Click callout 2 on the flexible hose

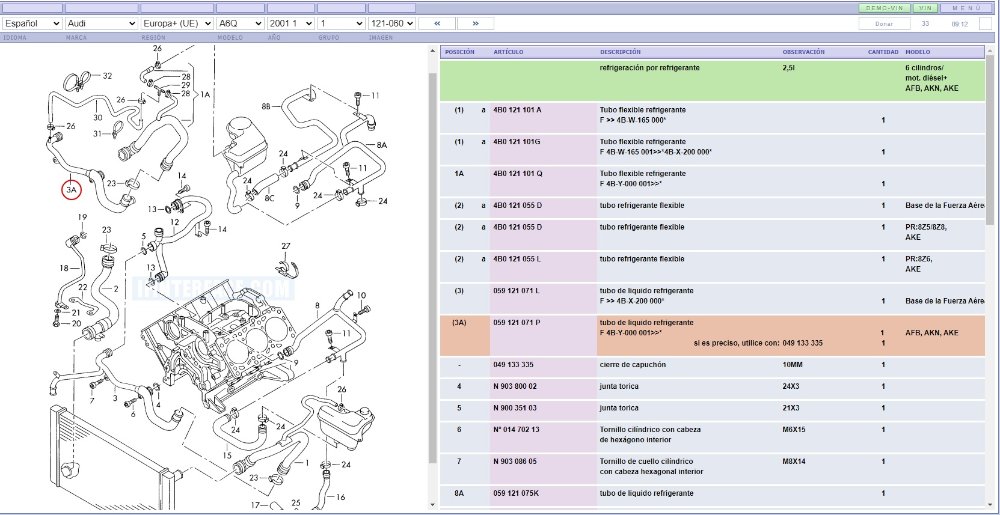click(116, 289)
